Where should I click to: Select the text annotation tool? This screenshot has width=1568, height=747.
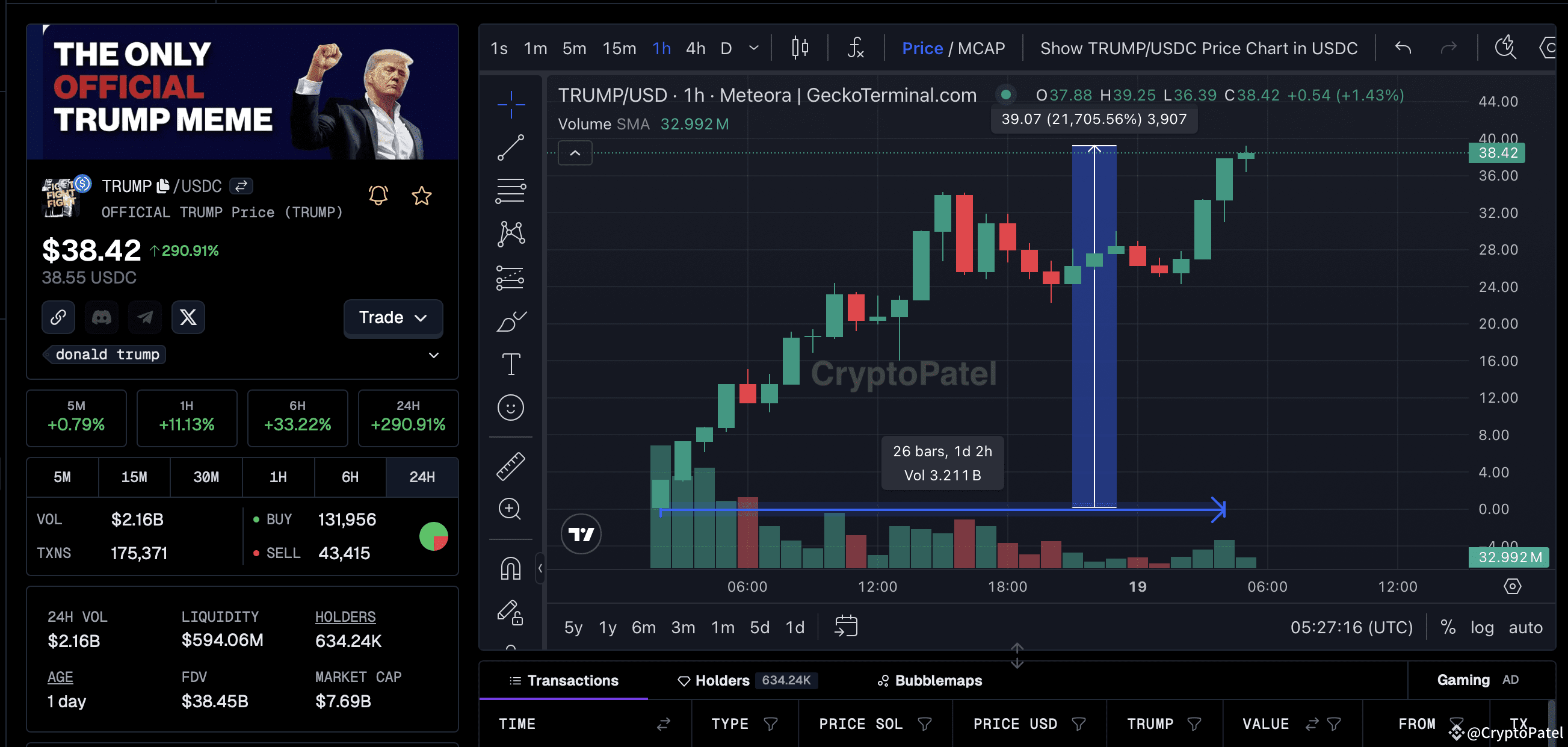pyautogui.click(x=510, y=364)
